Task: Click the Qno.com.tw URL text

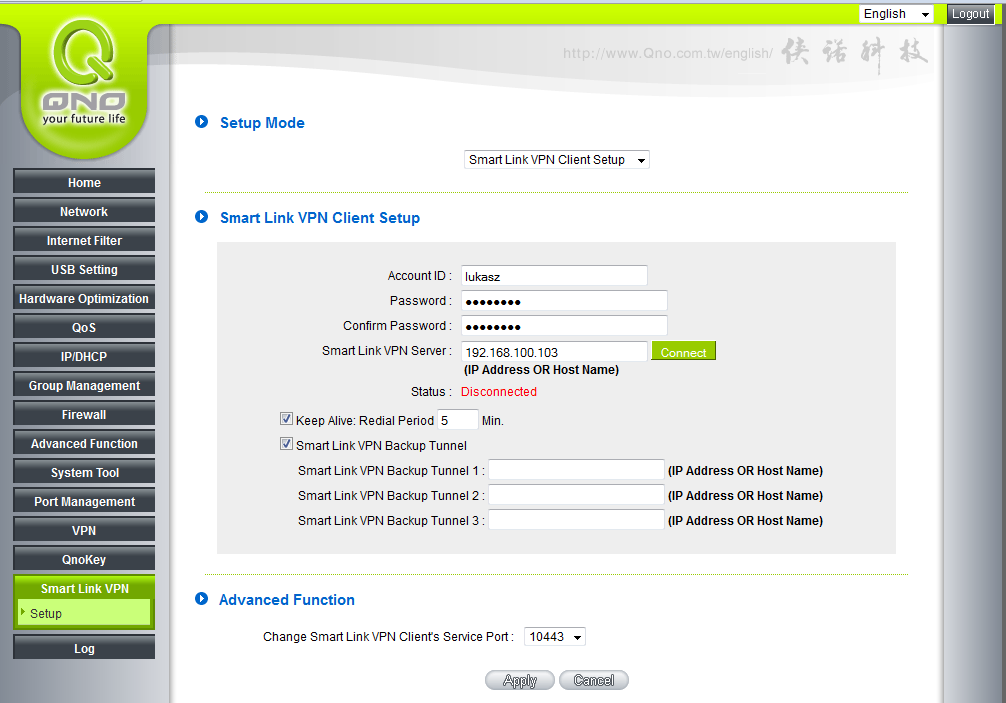Action: click(x=668, y=53)
